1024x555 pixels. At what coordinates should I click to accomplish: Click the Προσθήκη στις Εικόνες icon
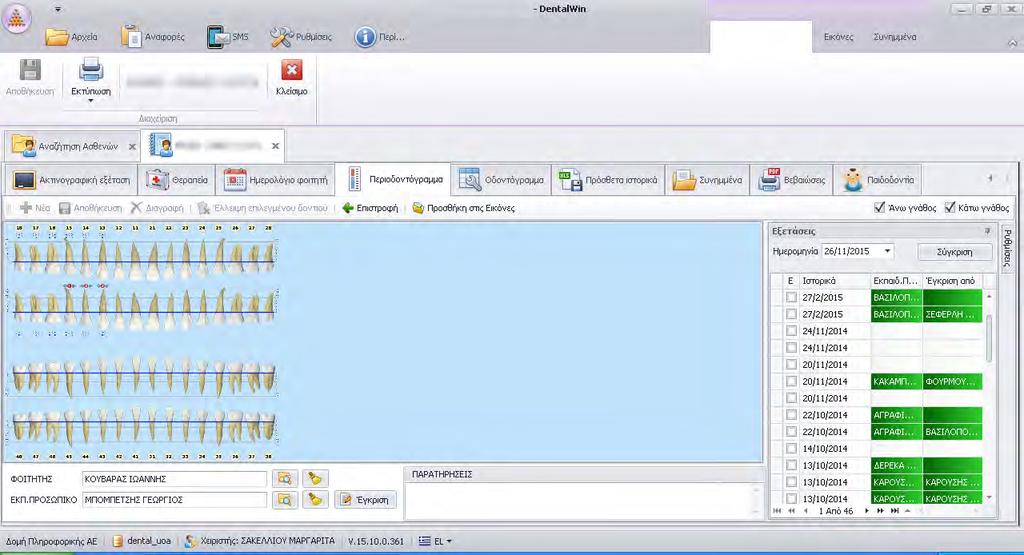tap(418, 208)
